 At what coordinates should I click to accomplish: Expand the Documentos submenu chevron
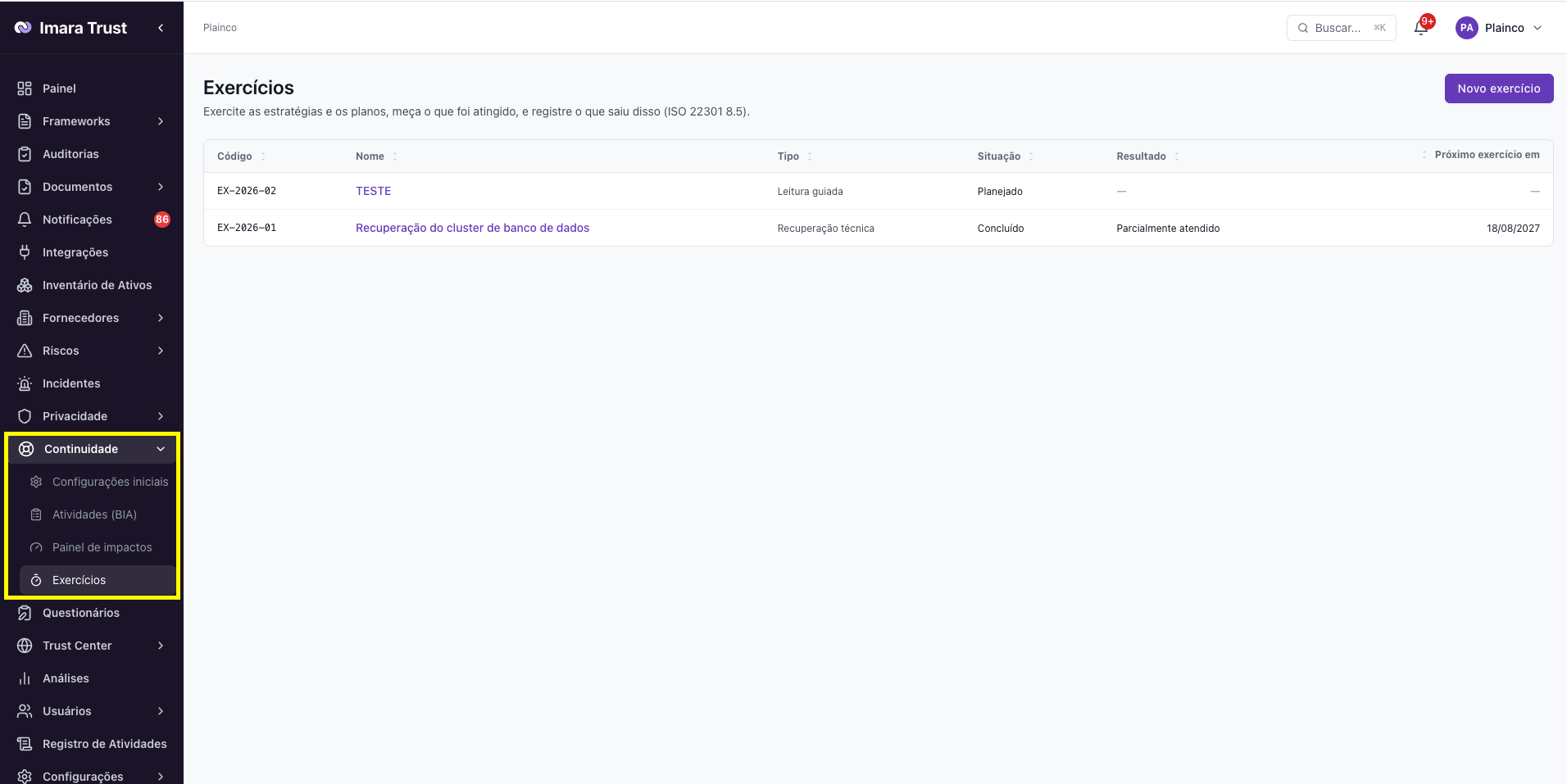161,187
